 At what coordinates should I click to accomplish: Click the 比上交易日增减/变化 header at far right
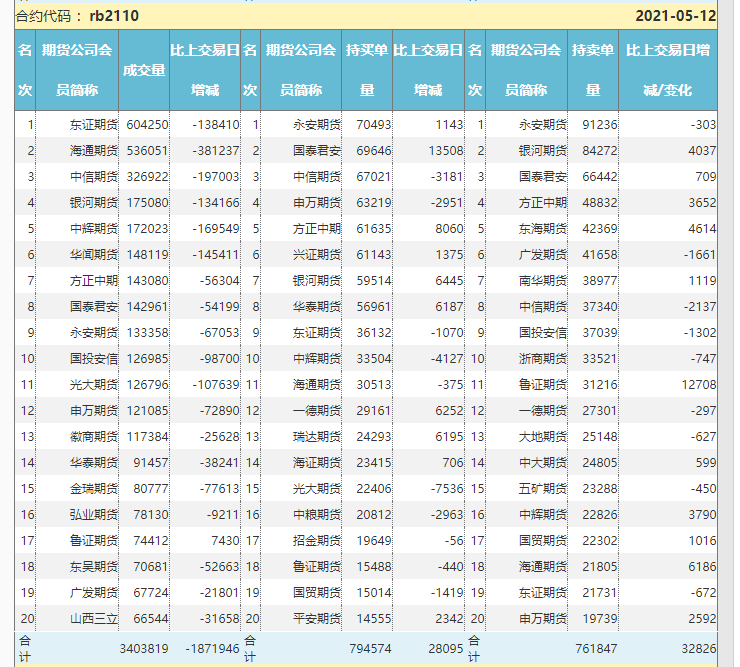(x=668, y=70)
